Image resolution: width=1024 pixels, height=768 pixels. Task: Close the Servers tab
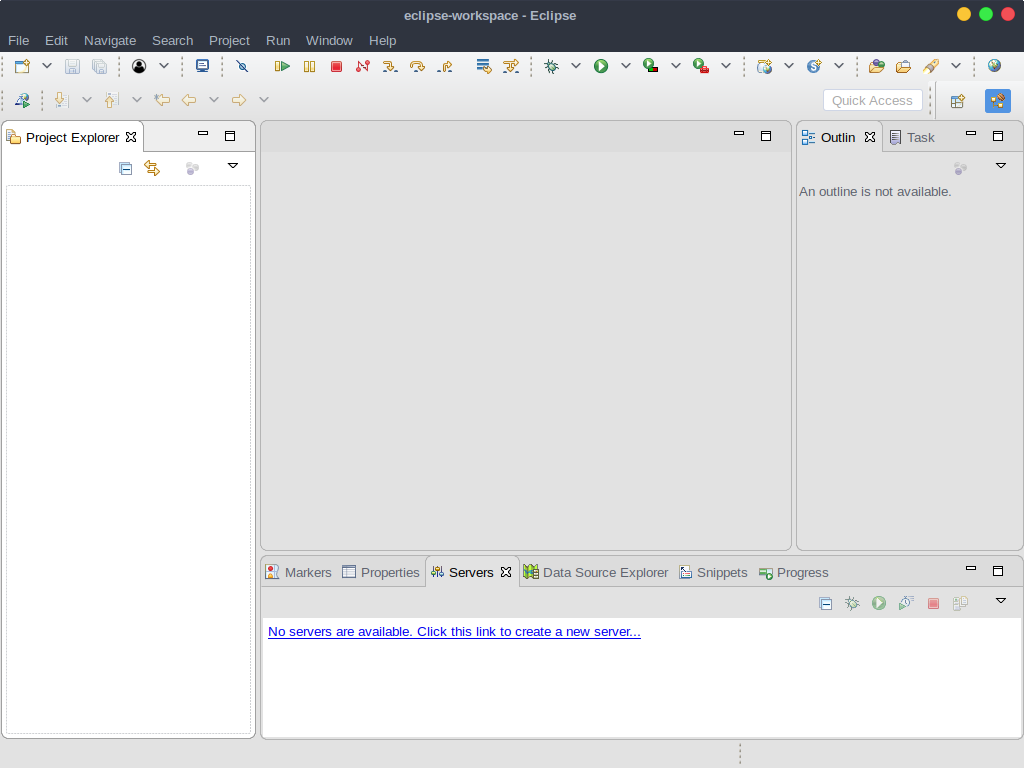(505, 572)
